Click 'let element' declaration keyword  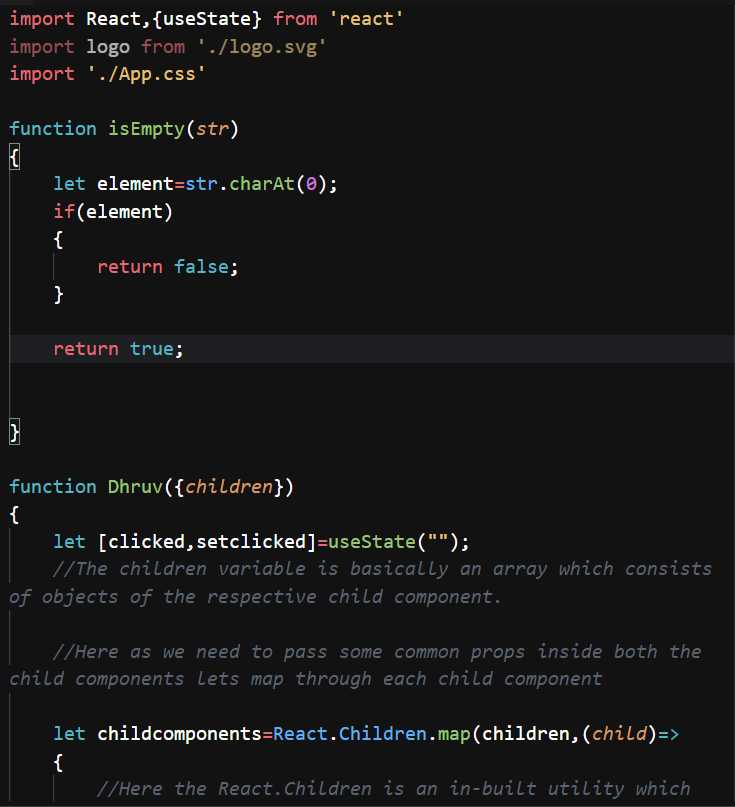pos(69,184)
